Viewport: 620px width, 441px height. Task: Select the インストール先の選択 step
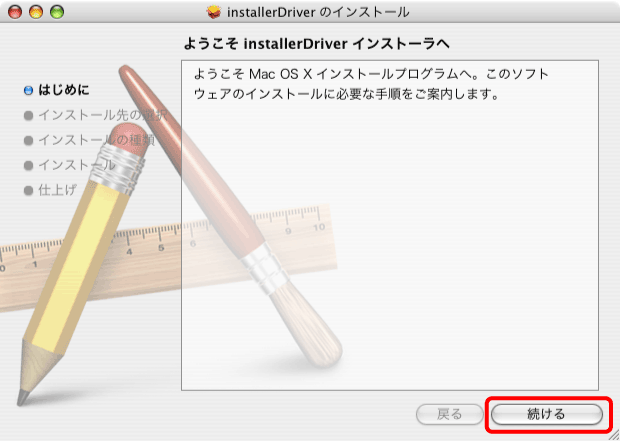coord(103,115)
